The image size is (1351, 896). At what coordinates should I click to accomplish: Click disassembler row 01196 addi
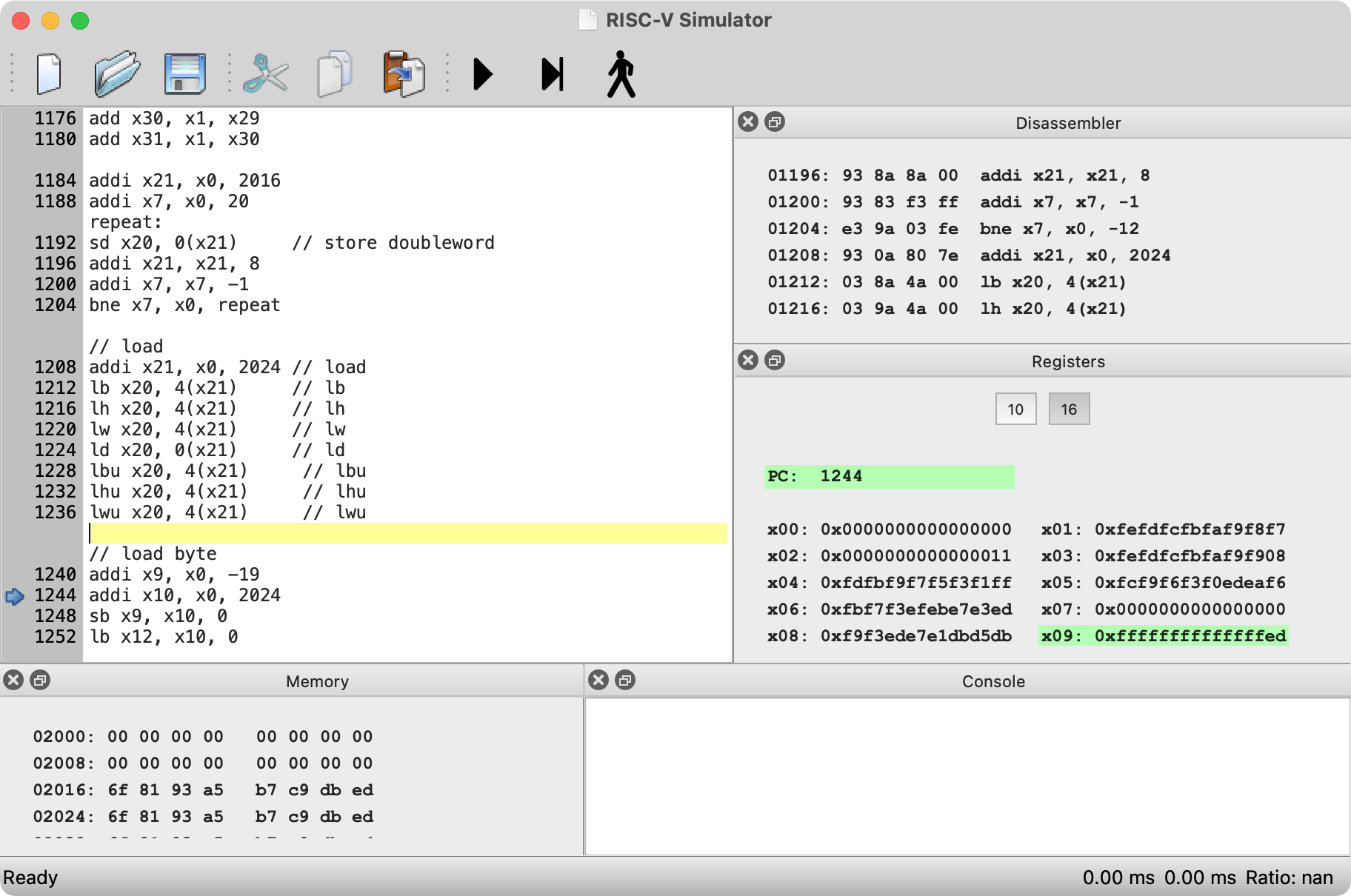[958, 175]
